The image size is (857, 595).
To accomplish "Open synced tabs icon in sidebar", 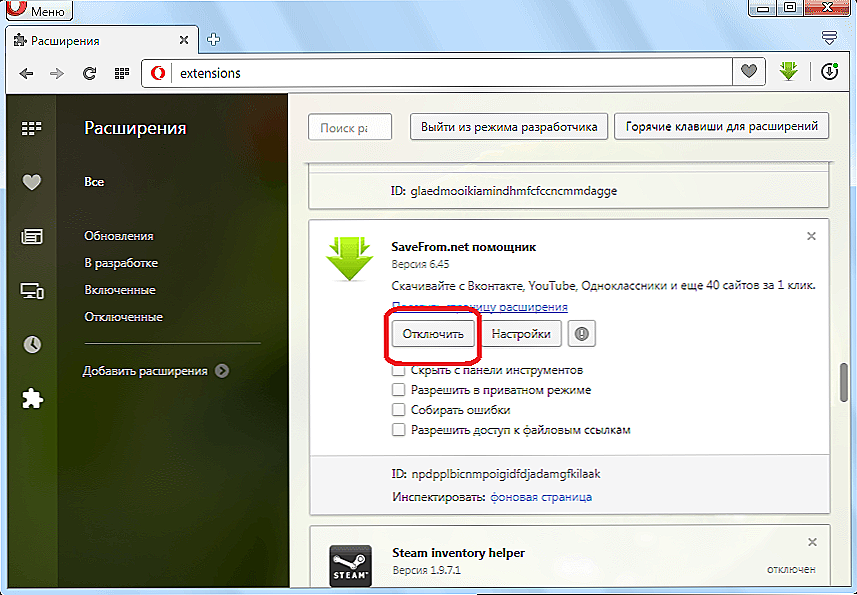I will pyautogui.click(x=32, y=290).
